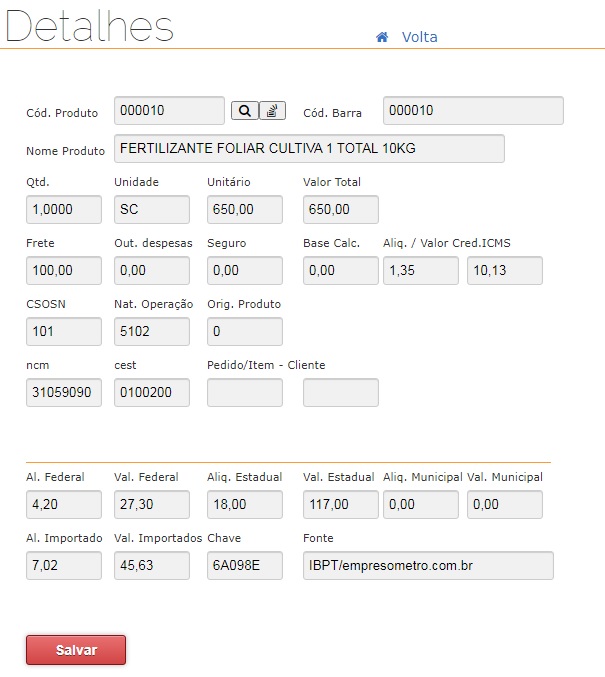605x677 pixels.
Task: Click the Cód. Produto input field
Action: click(169, 111)
